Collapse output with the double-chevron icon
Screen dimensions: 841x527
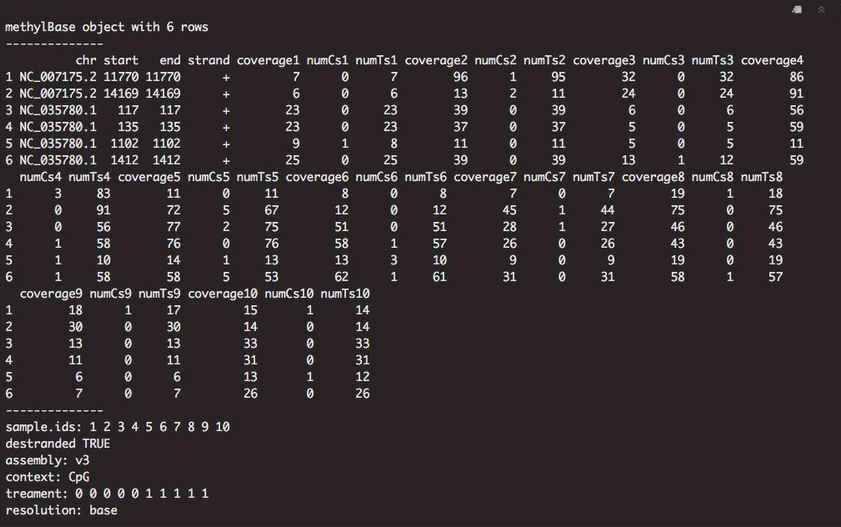821,10
